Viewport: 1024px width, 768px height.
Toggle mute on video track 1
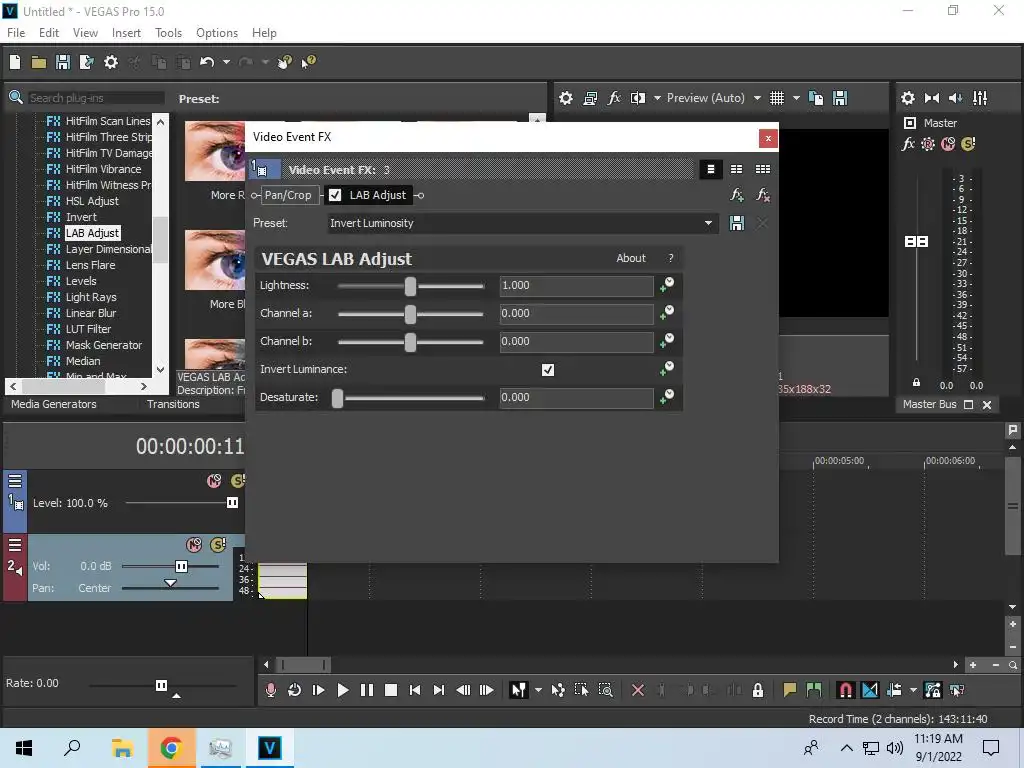click(x=214, y=481)
